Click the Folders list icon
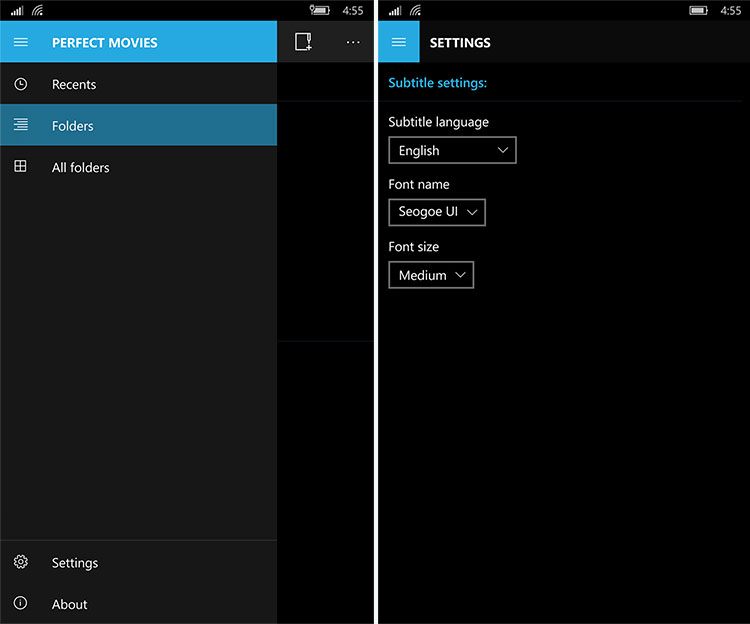The width and height of the screenshot is (750, 624). point(21,125)
